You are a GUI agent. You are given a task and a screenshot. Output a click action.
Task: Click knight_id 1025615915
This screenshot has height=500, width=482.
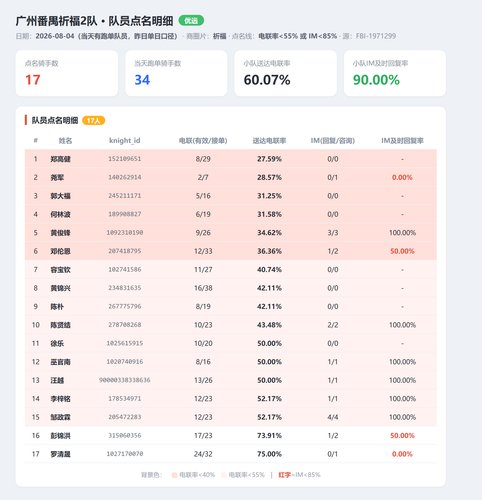[125, 343]
